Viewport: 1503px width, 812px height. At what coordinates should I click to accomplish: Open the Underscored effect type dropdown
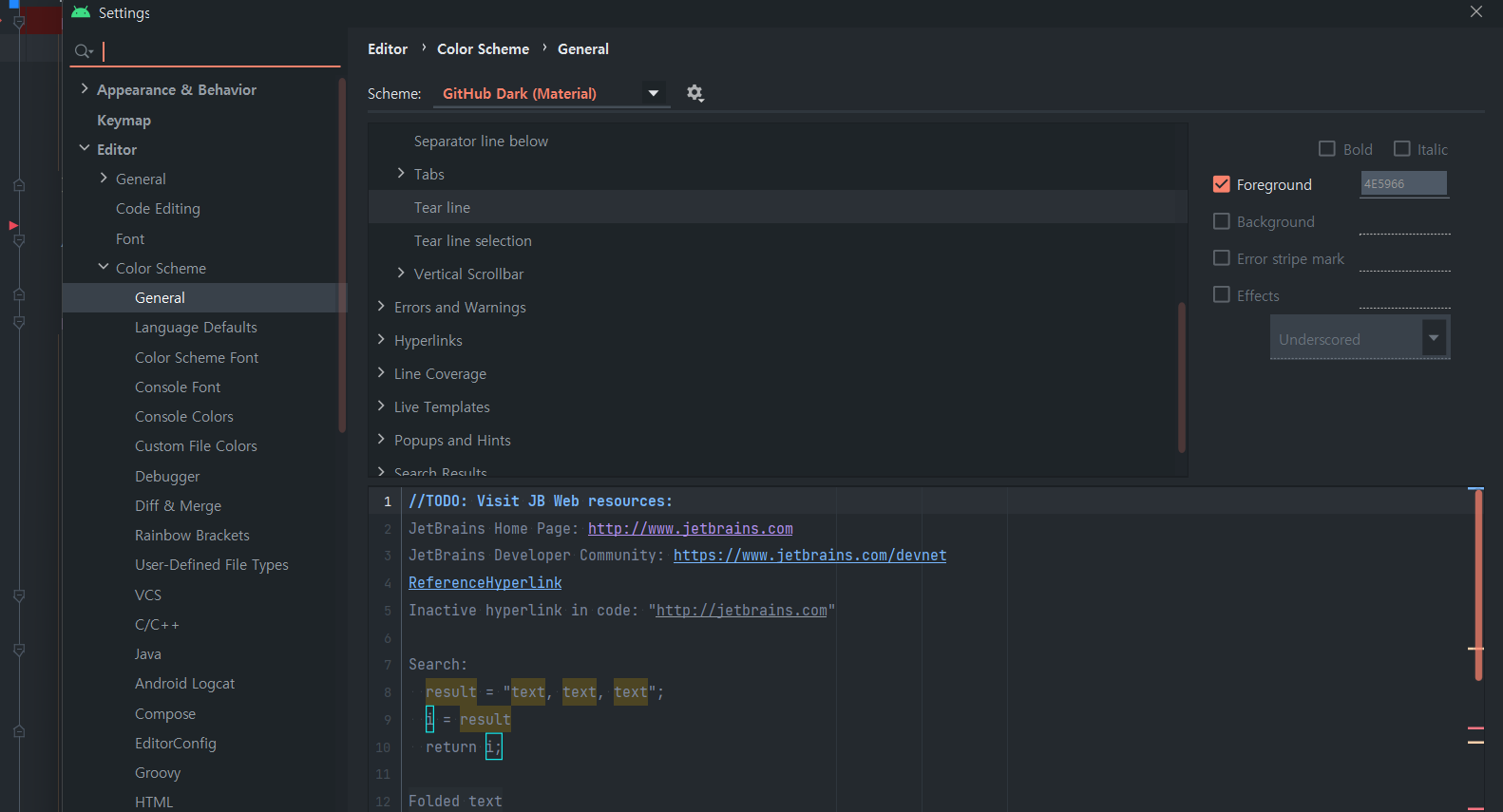point(1360,338)
